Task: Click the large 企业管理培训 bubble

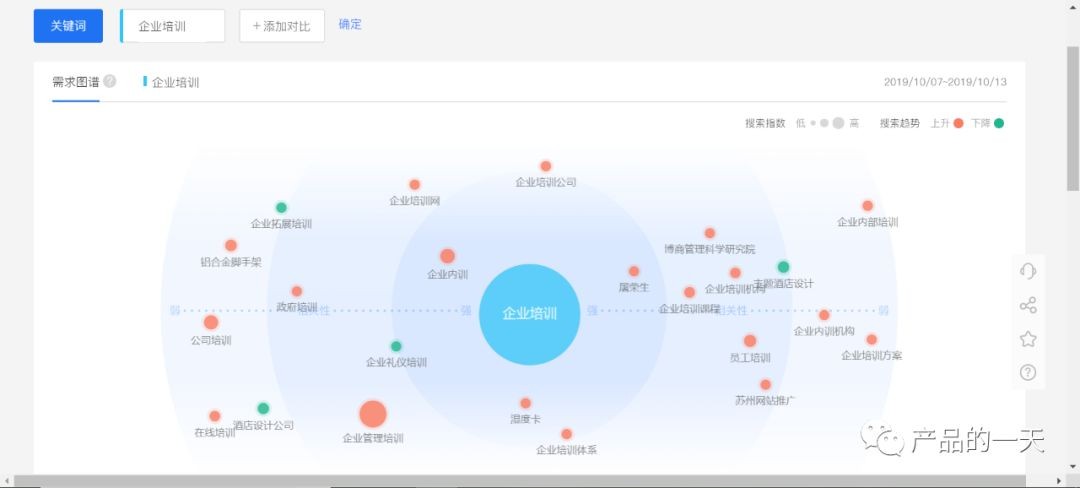Action: (372, 414)
